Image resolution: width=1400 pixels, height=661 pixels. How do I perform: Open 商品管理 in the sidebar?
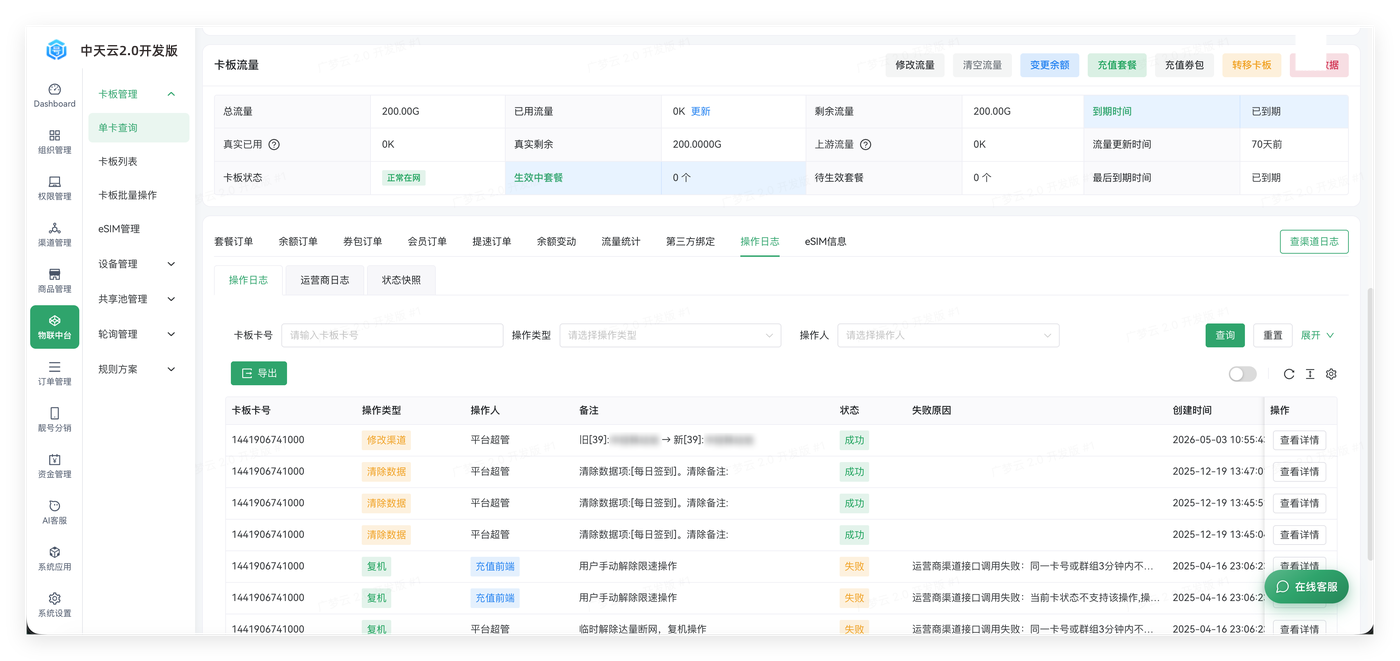point(54,281)
